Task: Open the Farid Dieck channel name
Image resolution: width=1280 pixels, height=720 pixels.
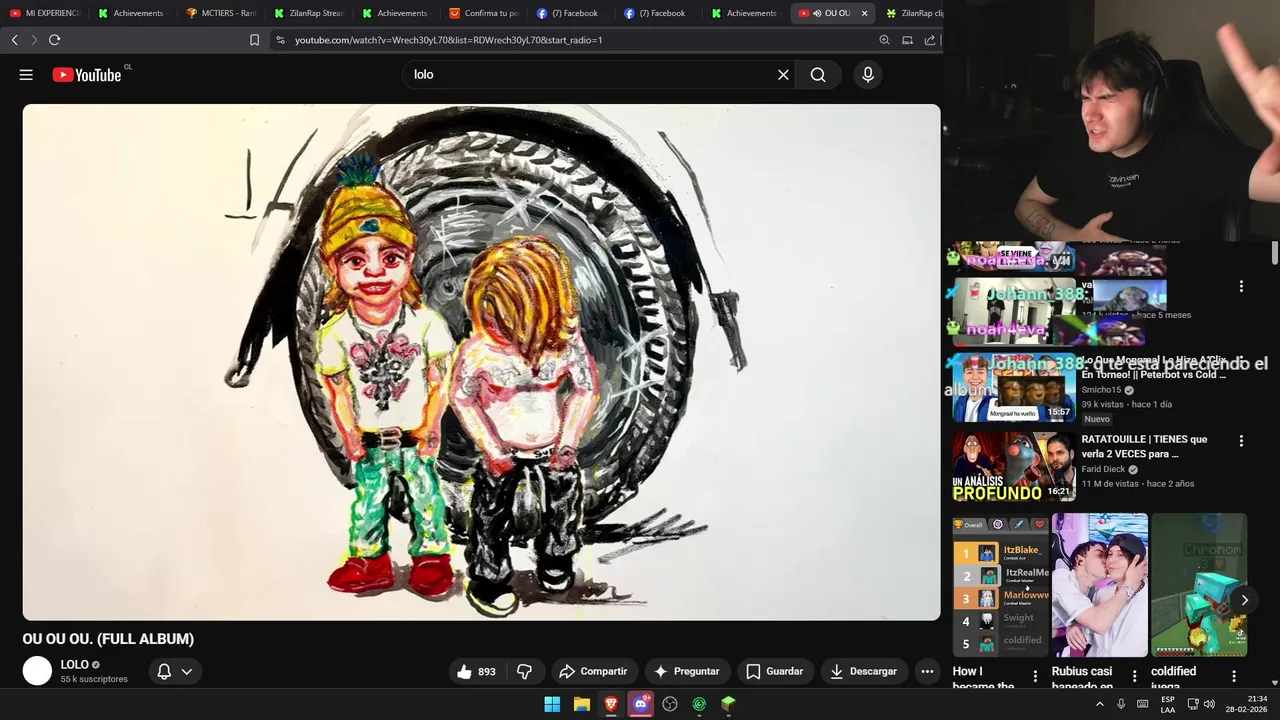Action: coord(1103,469)
